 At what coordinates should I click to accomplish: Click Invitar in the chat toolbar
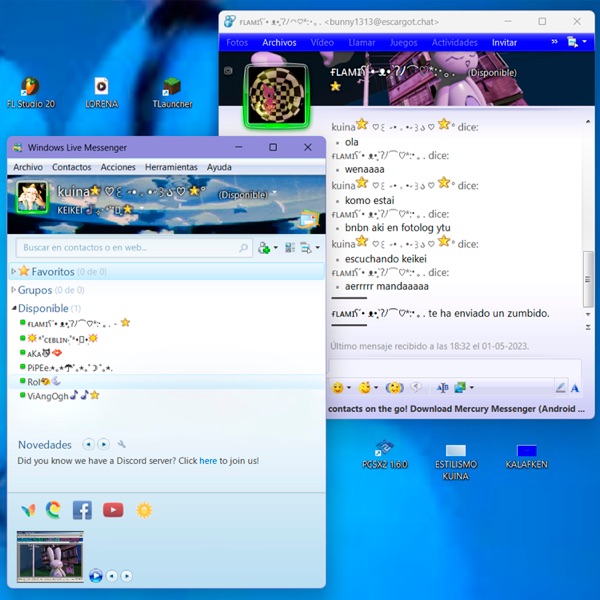[x=504, y=42]
